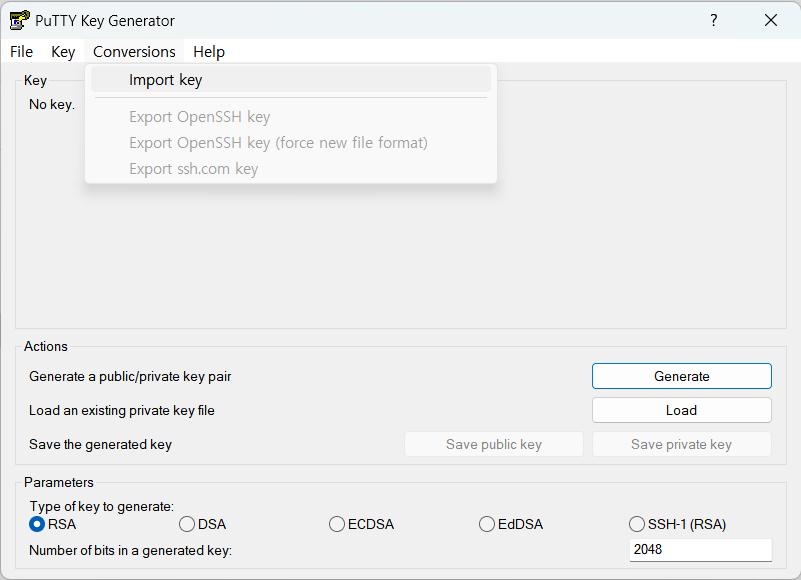Open the Help menu
801x580 pixels.
(x=209, y=52)
